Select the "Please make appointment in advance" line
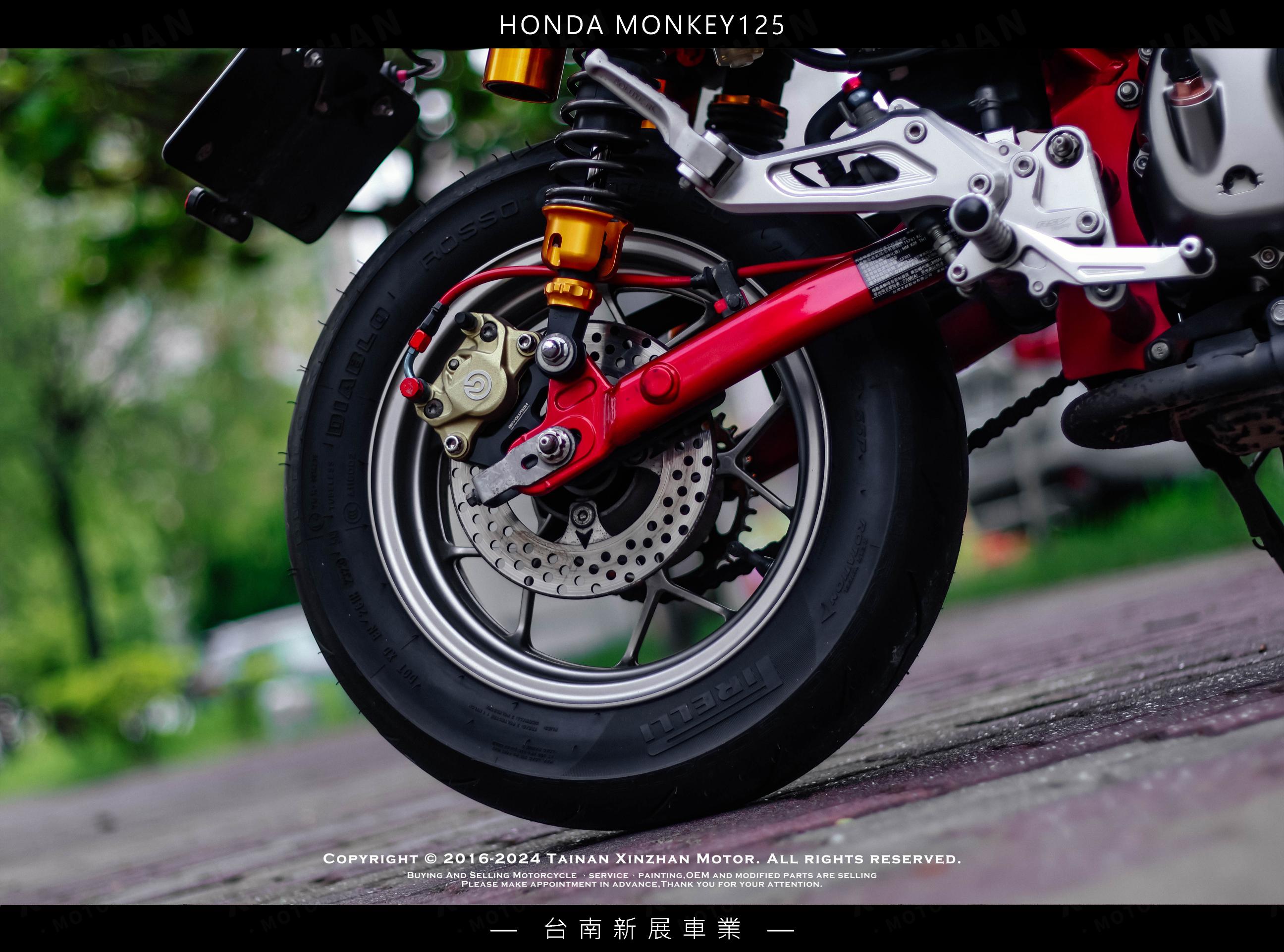Image resolution: width=1284 pixels, height=952 pixels. pyautogui.click(x=642, y=884)
